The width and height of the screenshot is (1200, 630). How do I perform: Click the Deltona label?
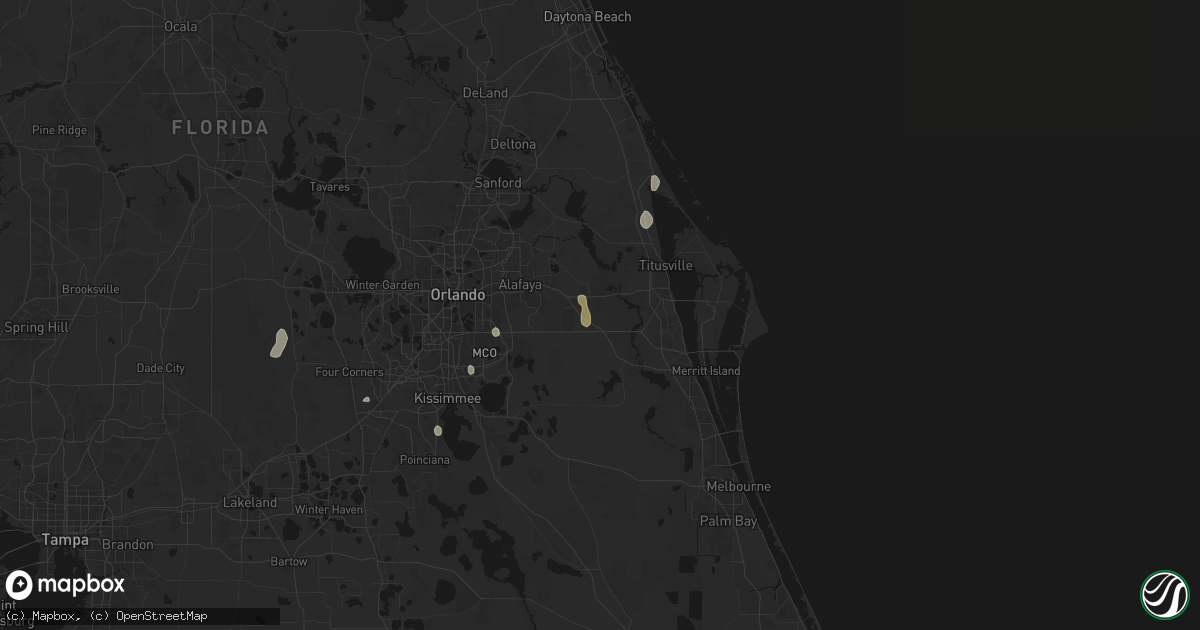click(x=513, y=144)
